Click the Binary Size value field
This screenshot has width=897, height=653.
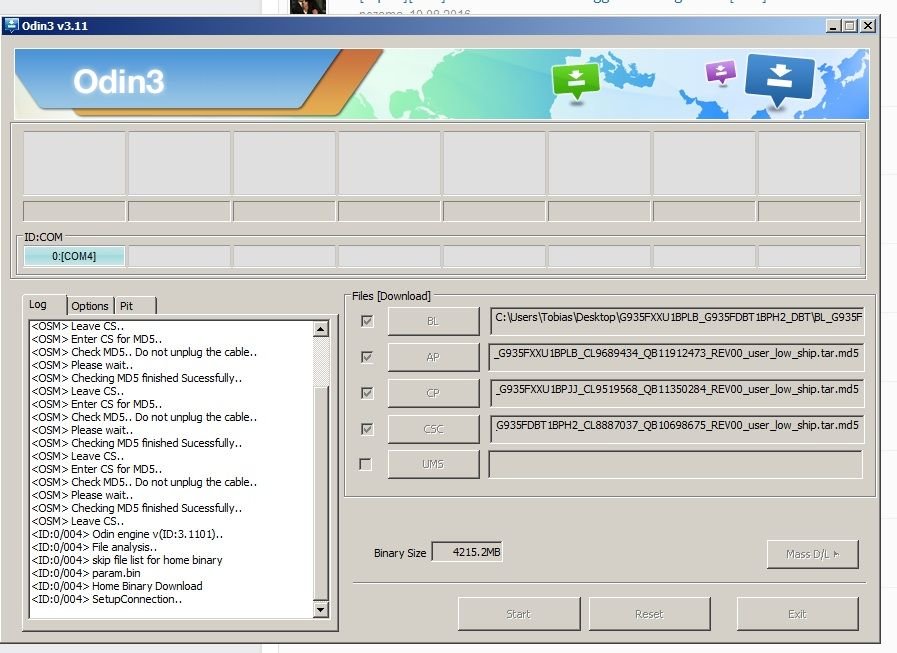[x=467, y=552]
